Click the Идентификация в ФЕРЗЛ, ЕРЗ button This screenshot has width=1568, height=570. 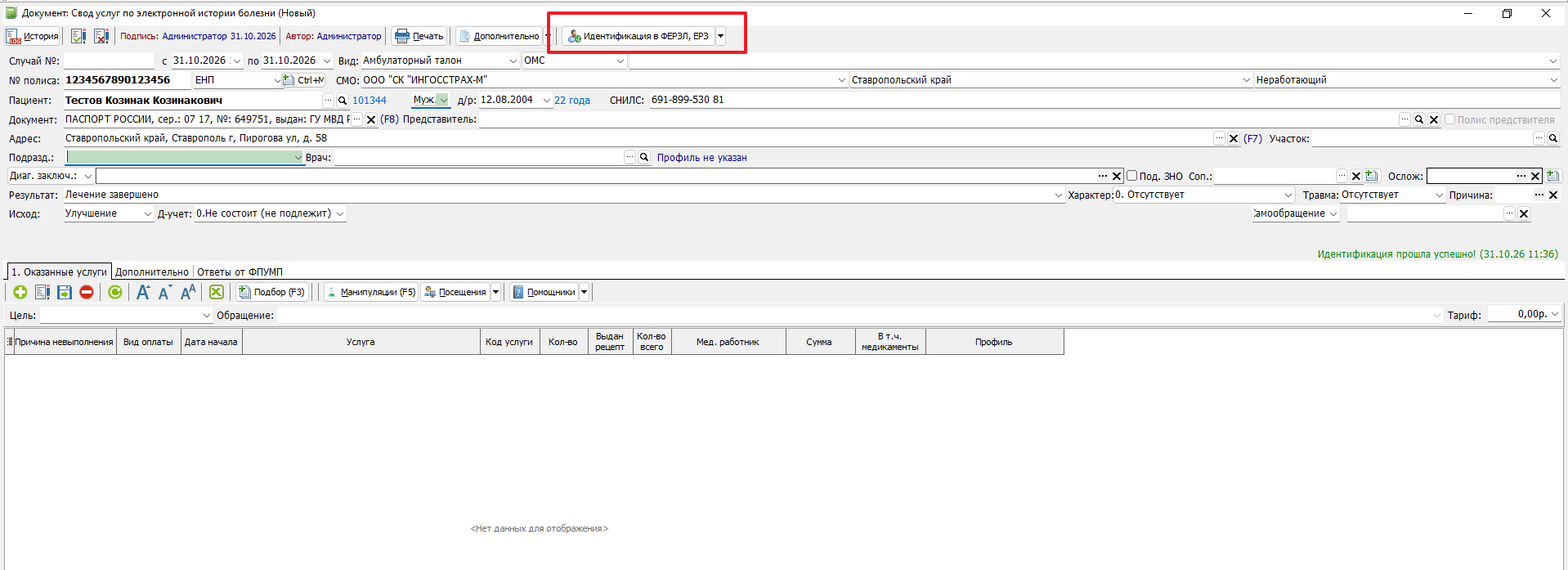click(x=638, y=36)
